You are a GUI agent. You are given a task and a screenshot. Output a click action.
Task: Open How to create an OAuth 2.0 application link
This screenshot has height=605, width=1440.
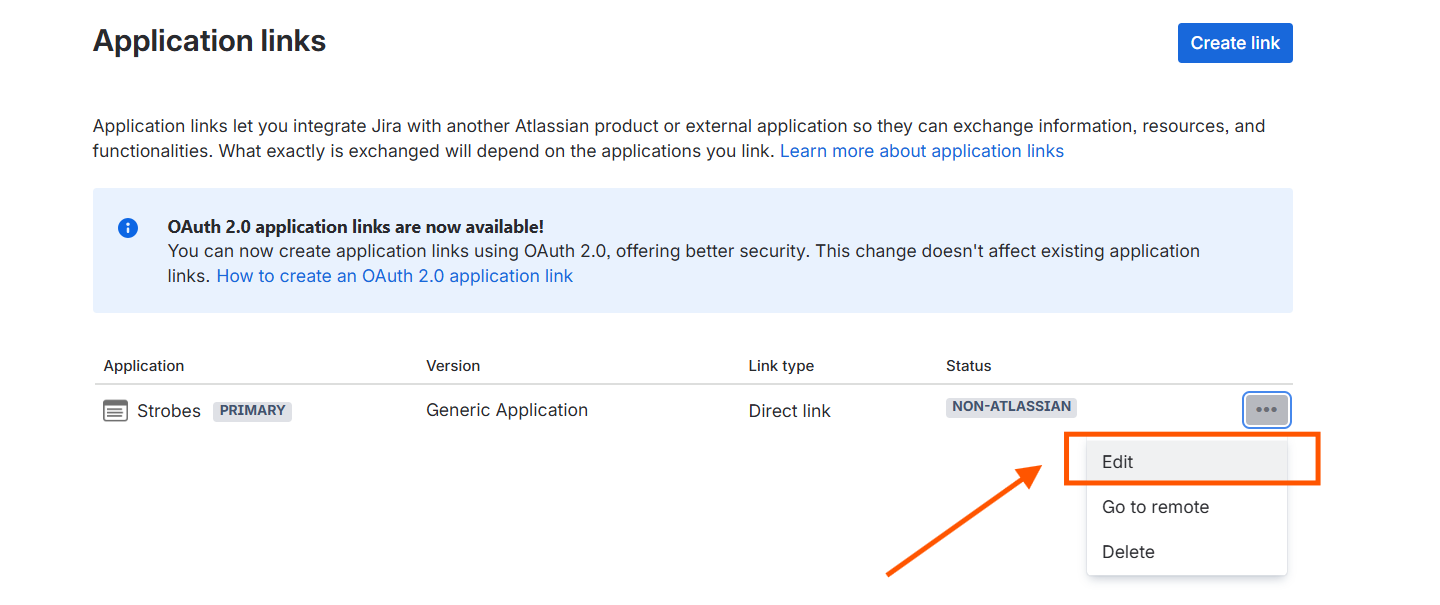[x=395, y=276]
